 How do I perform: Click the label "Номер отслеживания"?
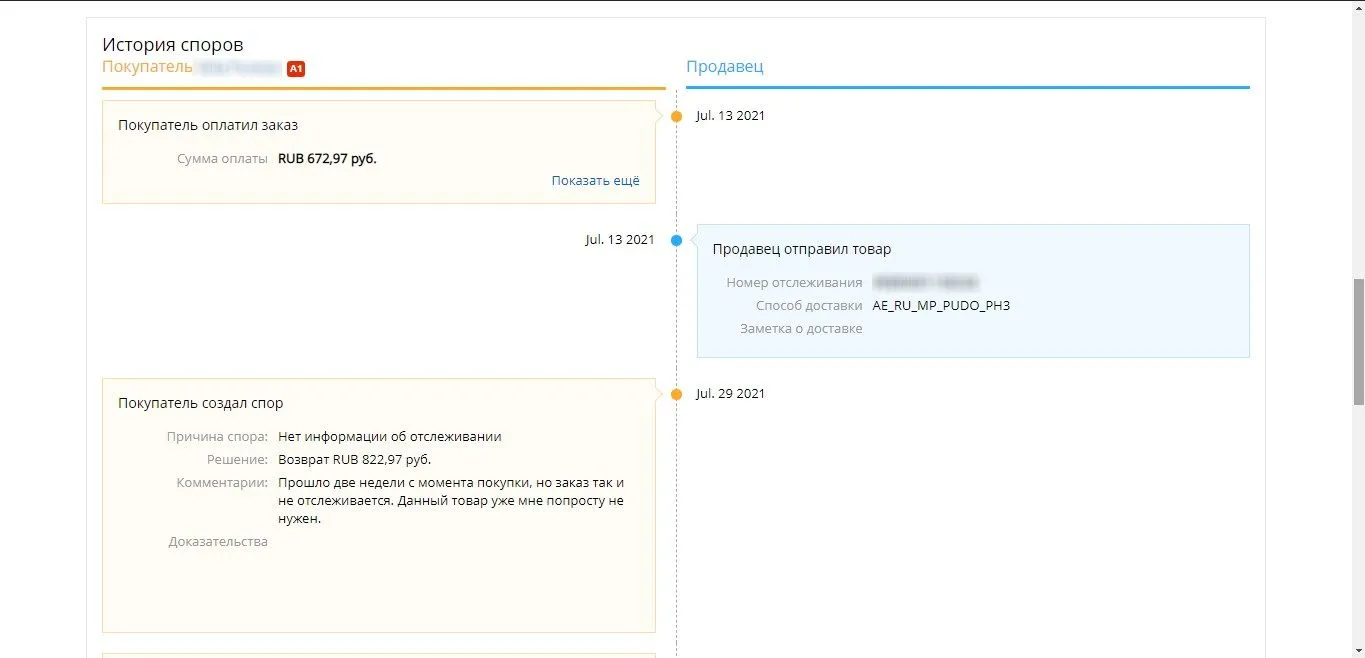794,283
